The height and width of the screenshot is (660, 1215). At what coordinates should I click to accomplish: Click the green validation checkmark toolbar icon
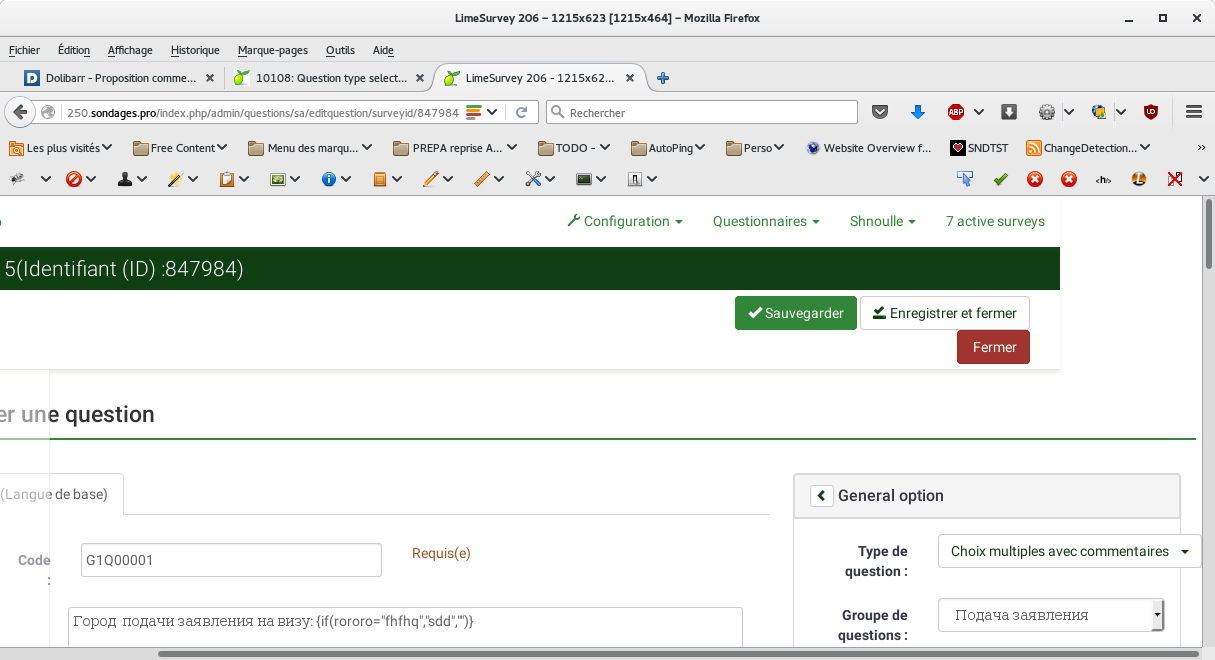pos(1000,179)
